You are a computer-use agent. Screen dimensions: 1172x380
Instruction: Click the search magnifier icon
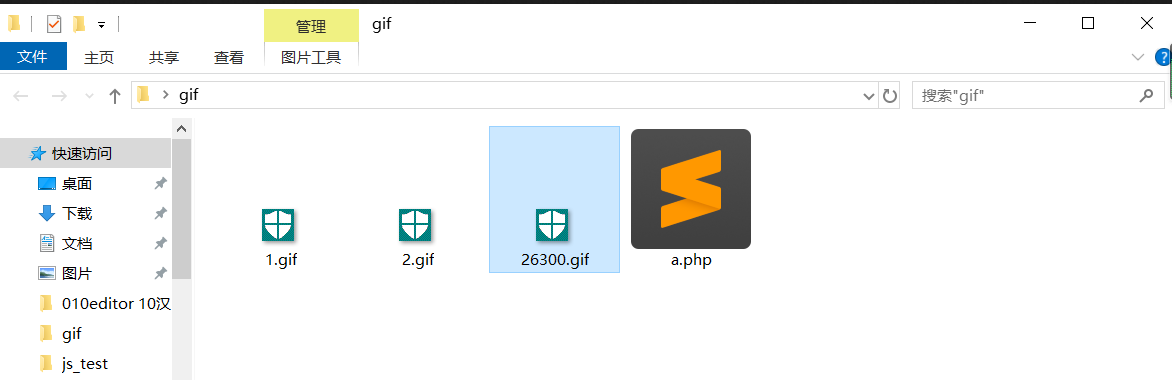[1145, 96]
